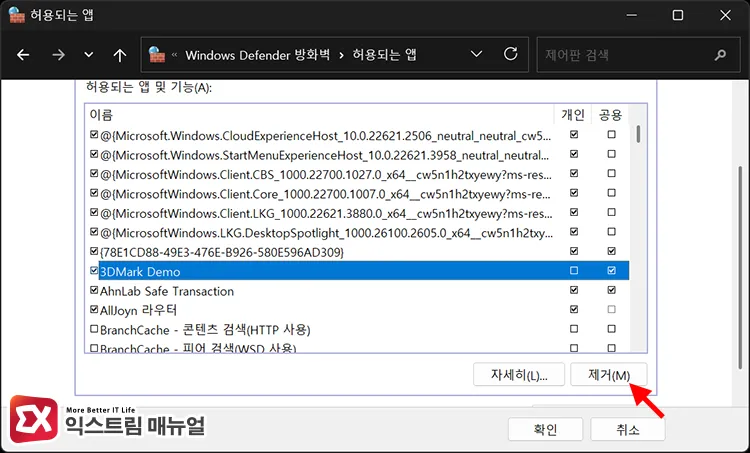This screenshot has width=750, height=453.
Task: Uncheck StartMenuExperienceHost app checkbox
Action: (x=94, y=154)
